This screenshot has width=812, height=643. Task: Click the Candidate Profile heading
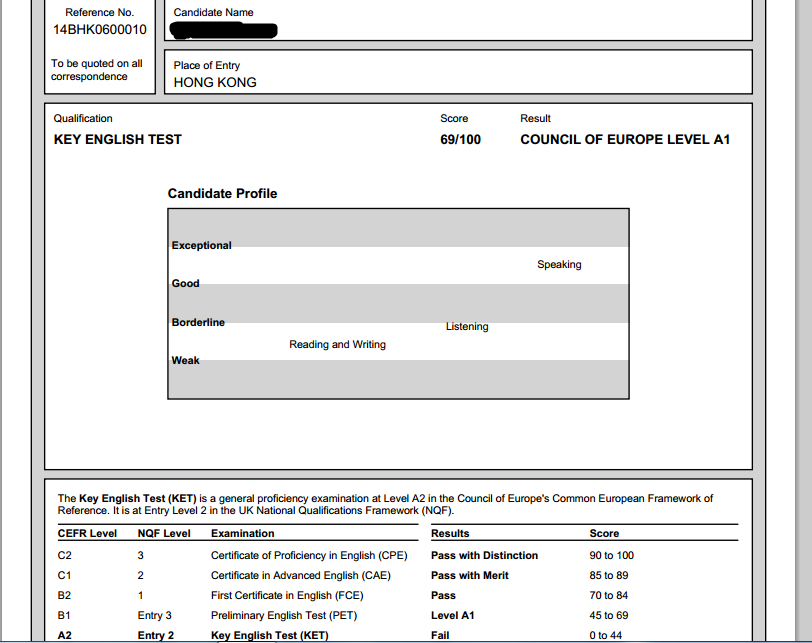[x=222, y=194]
